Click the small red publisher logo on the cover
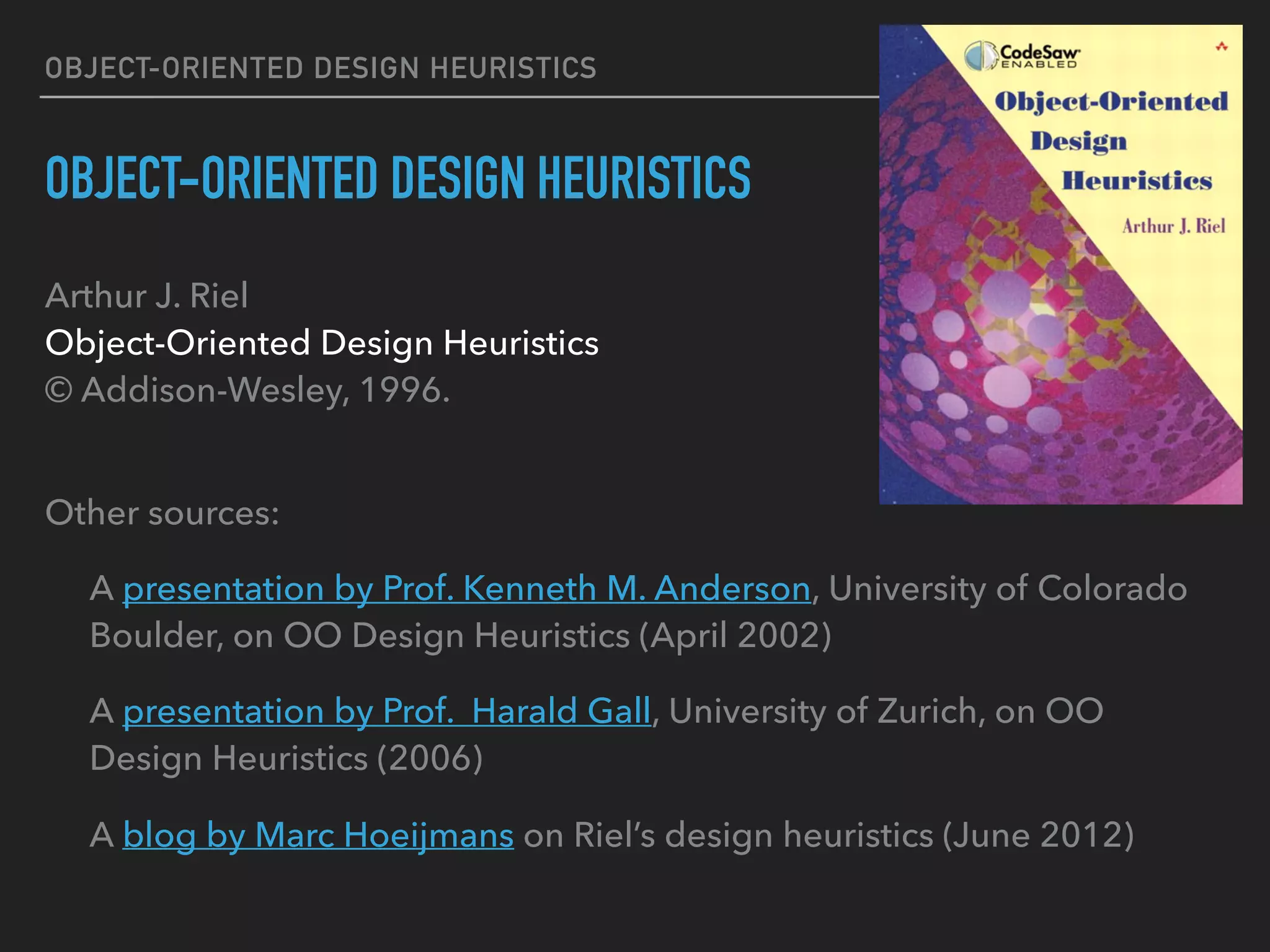Viewport: 1270px width, 952px height. coord(1221,46)
